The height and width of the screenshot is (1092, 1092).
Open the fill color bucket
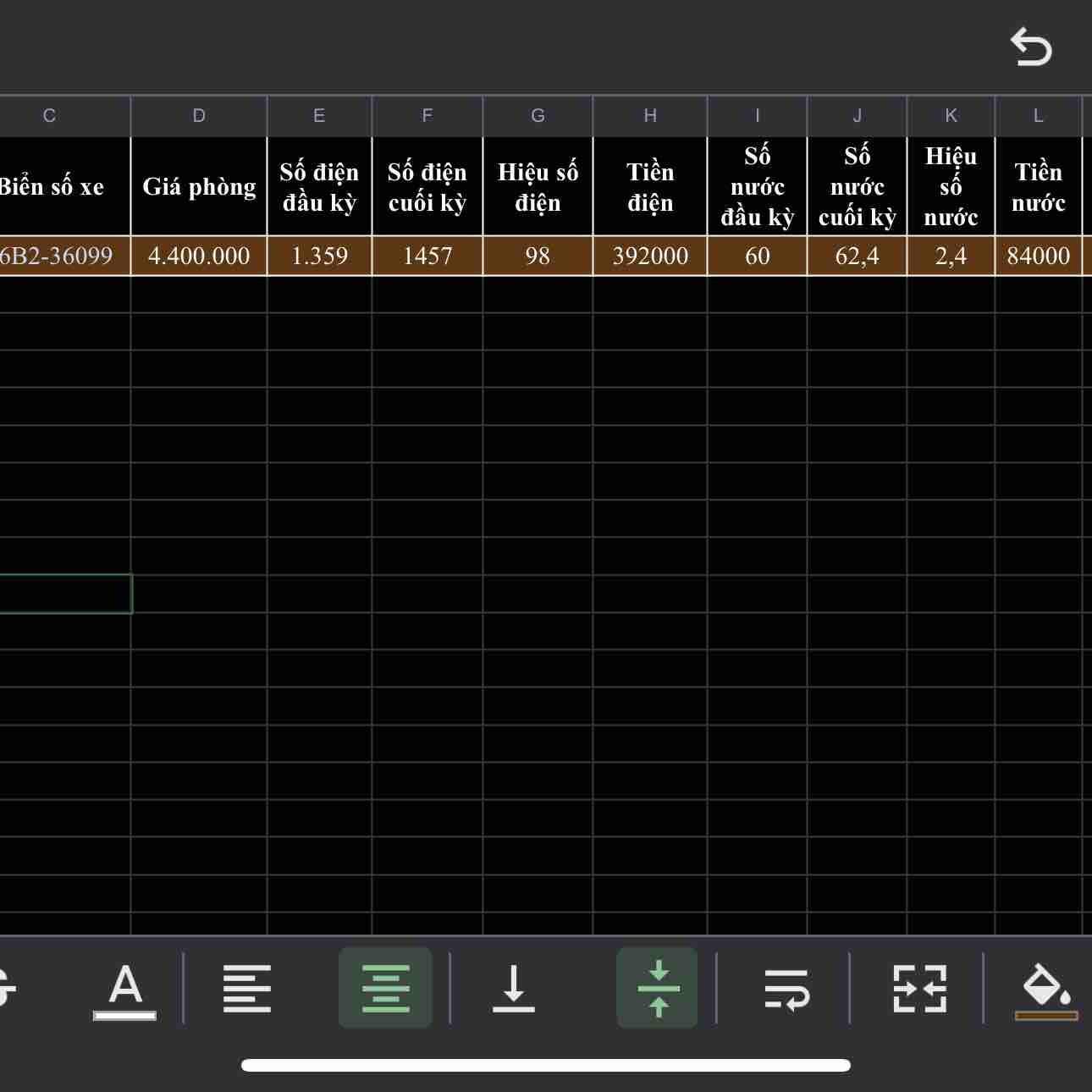1045,989
